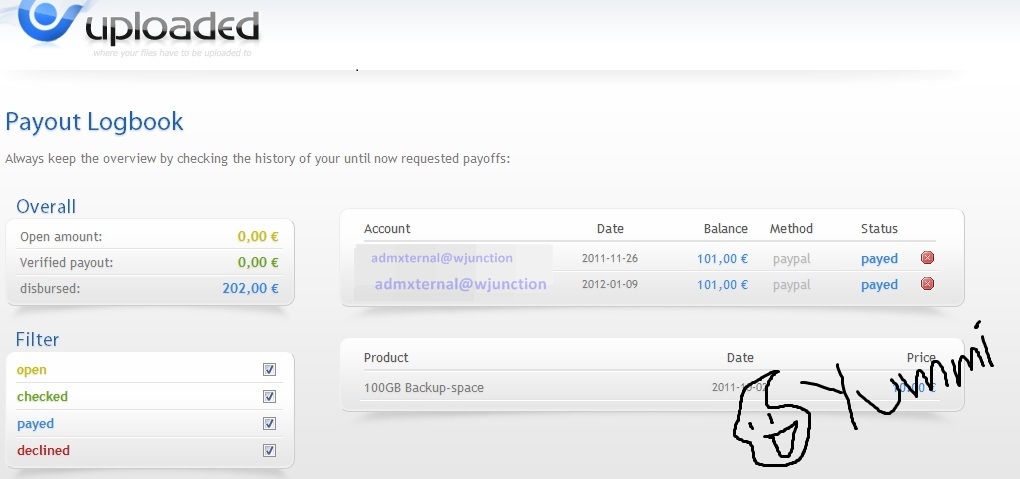
Task: Click the Account column header
Action: click(387, 228)
